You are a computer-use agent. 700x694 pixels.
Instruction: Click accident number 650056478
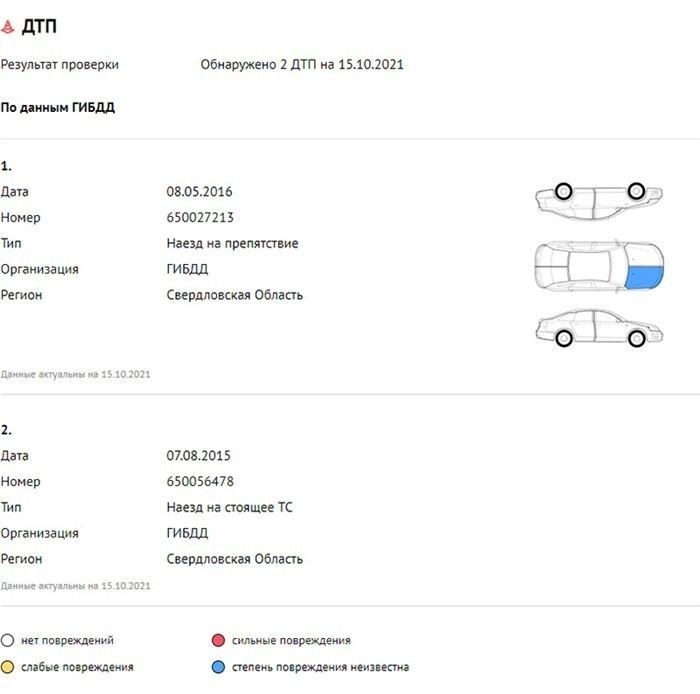(x=200, y=481)
